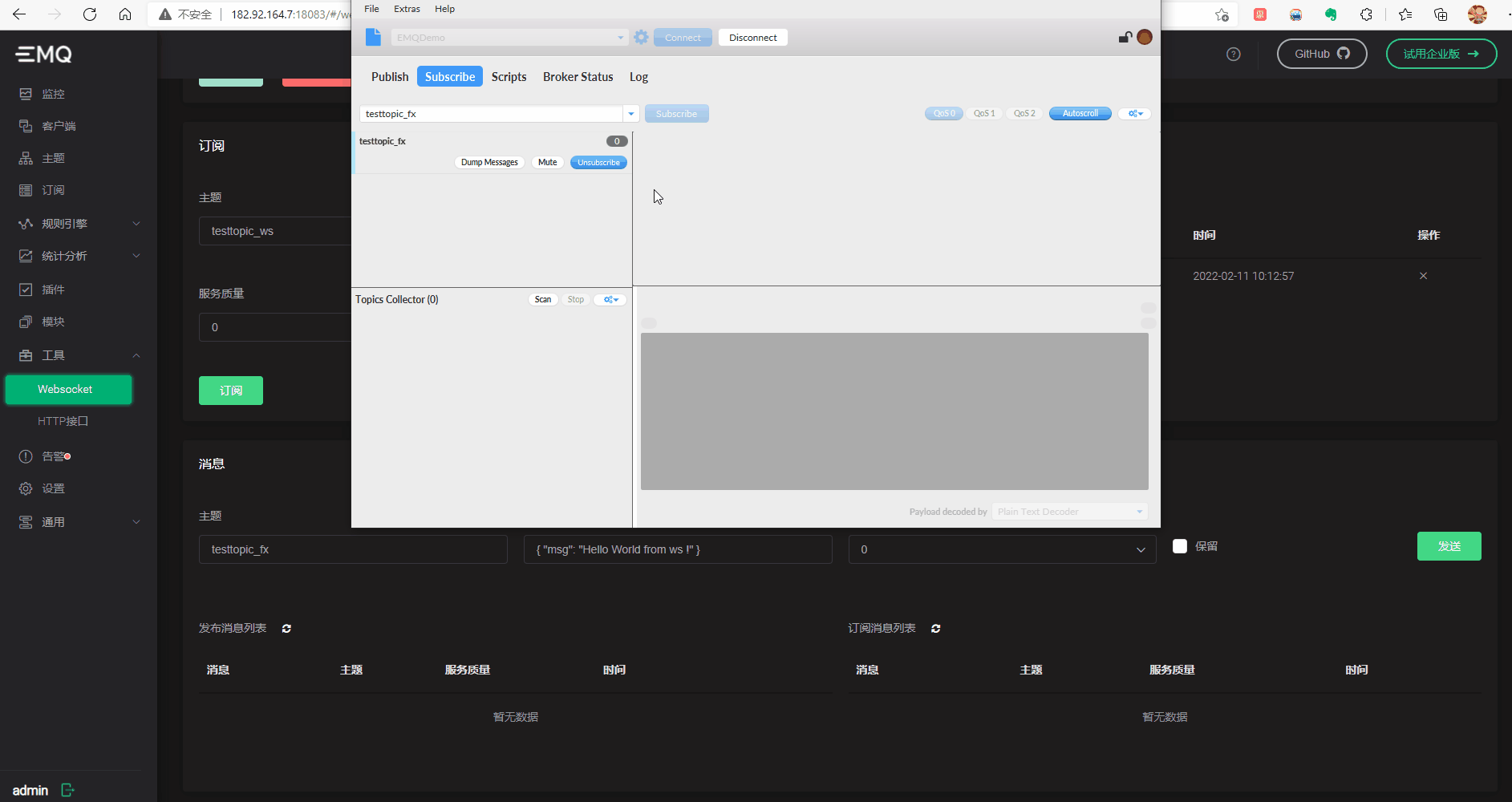Open the EMQ dashboard help question icon

point(1234,54)
